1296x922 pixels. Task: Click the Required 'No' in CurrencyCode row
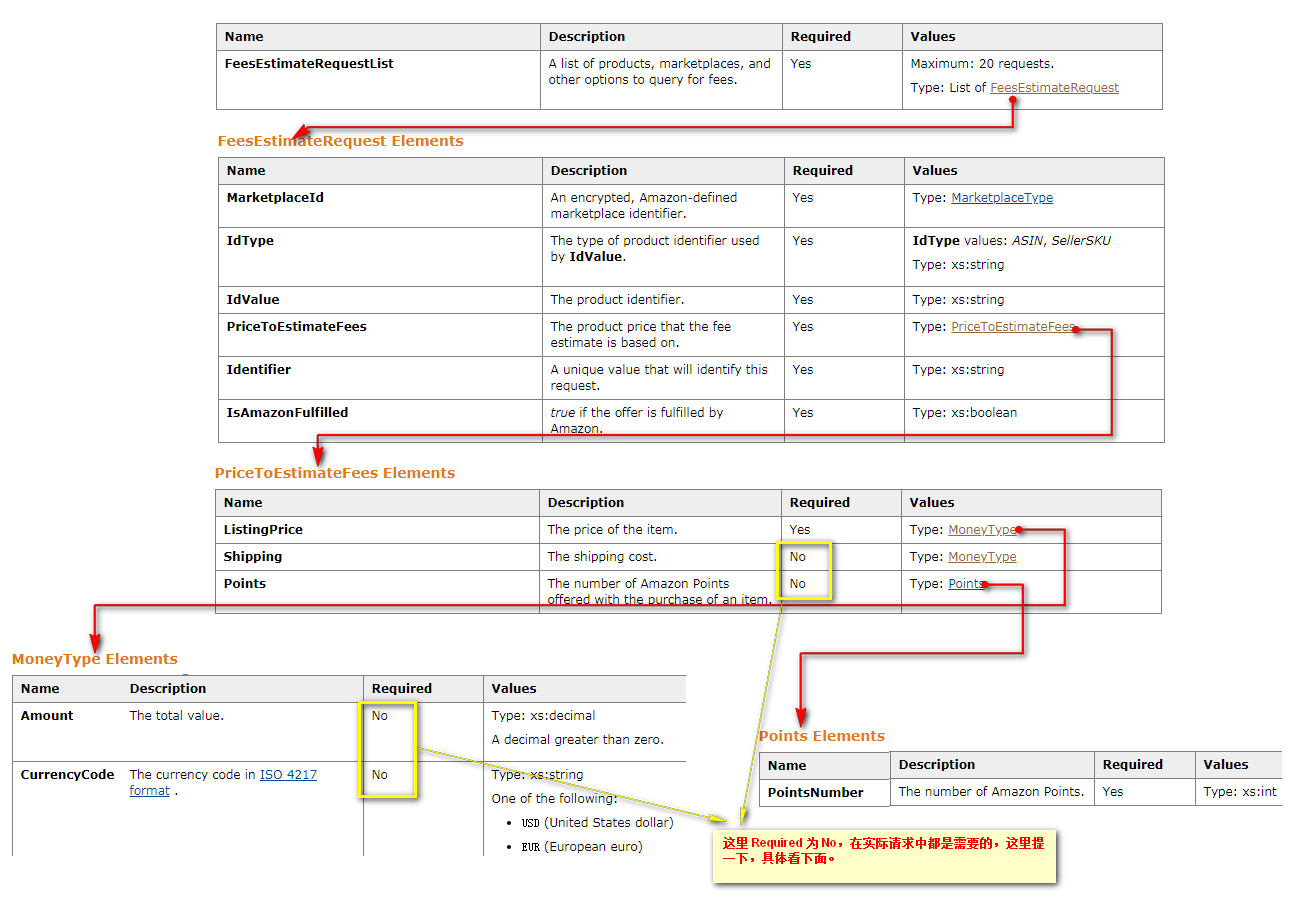[x=379, y=775]
